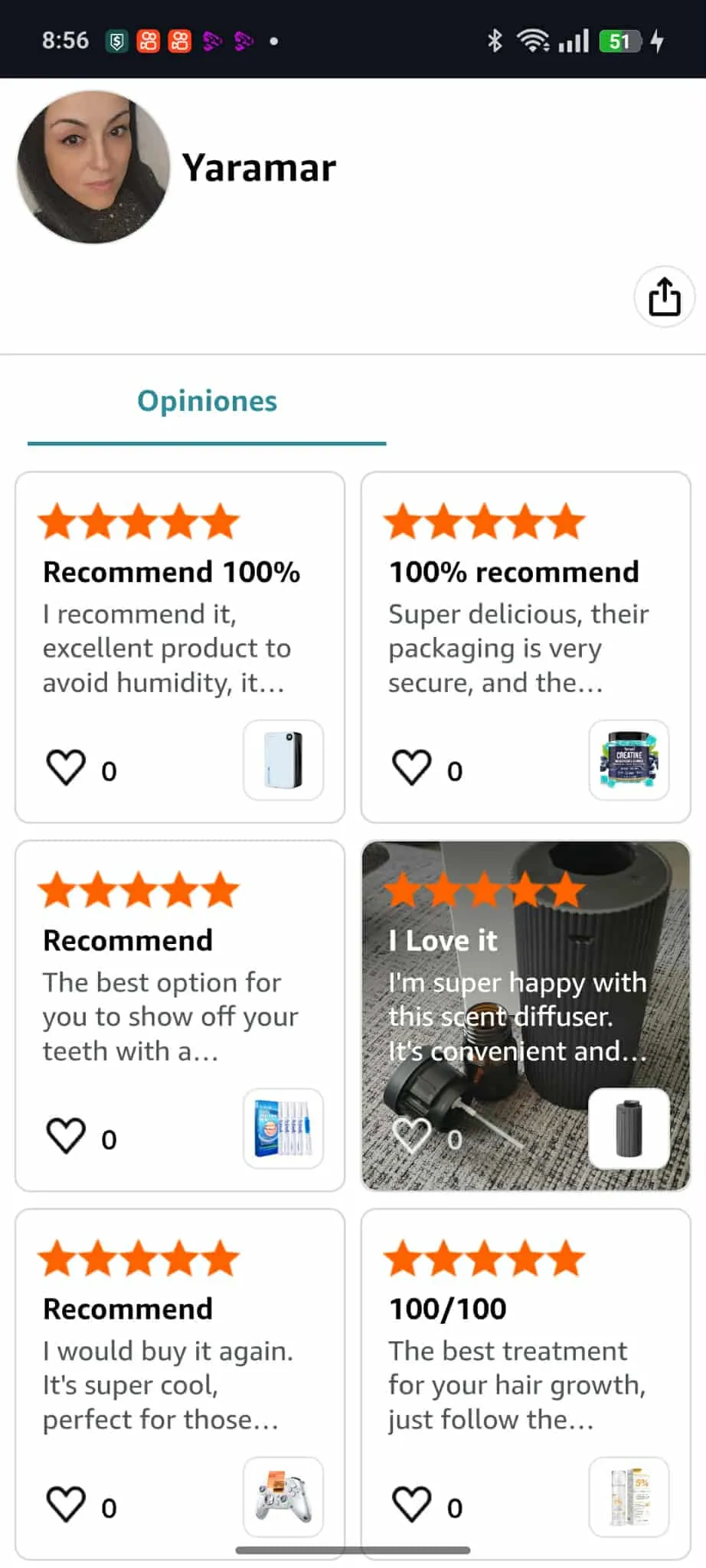Heart the "100/100" hair growth review
The height and width of the screenshot is (1568, 706).
point(412,1504)
